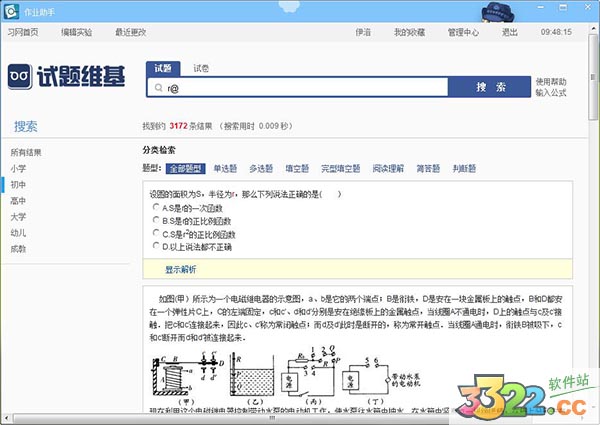Filter questions by 多选题
This screenshot has height=425, width=600.
[261, 169]
